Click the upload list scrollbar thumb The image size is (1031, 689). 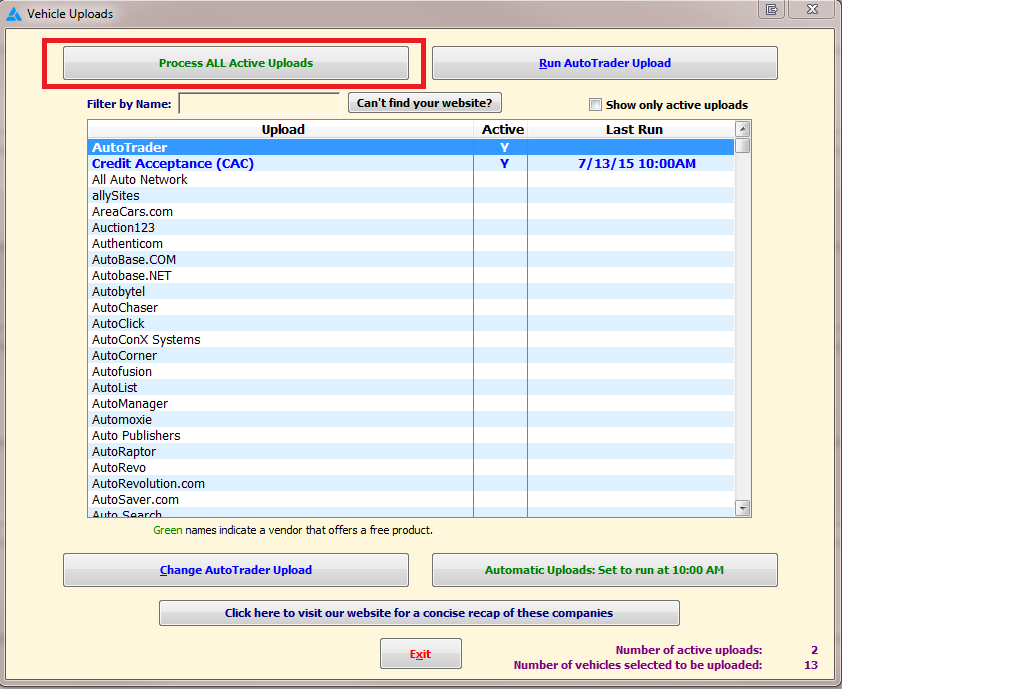pyautogui.click(x=742, y=145)
